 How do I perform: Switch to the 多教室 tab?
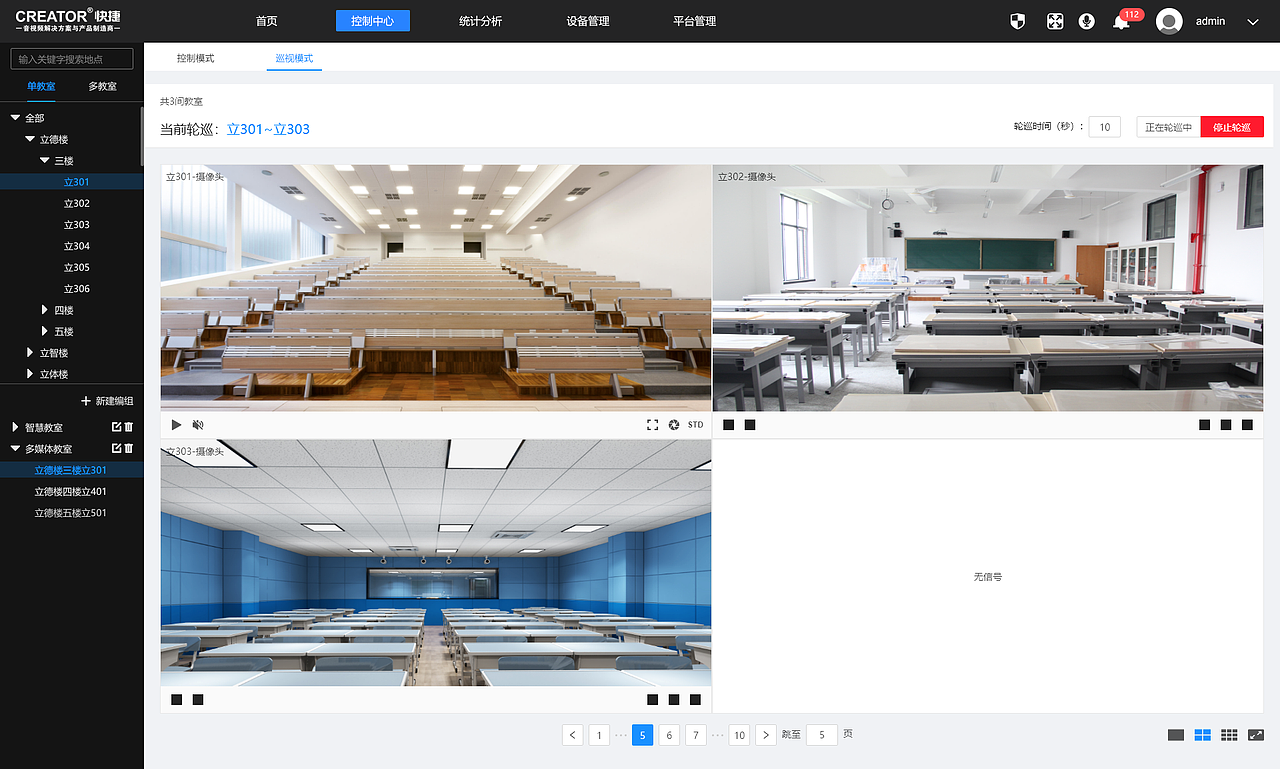pos(102,86)
